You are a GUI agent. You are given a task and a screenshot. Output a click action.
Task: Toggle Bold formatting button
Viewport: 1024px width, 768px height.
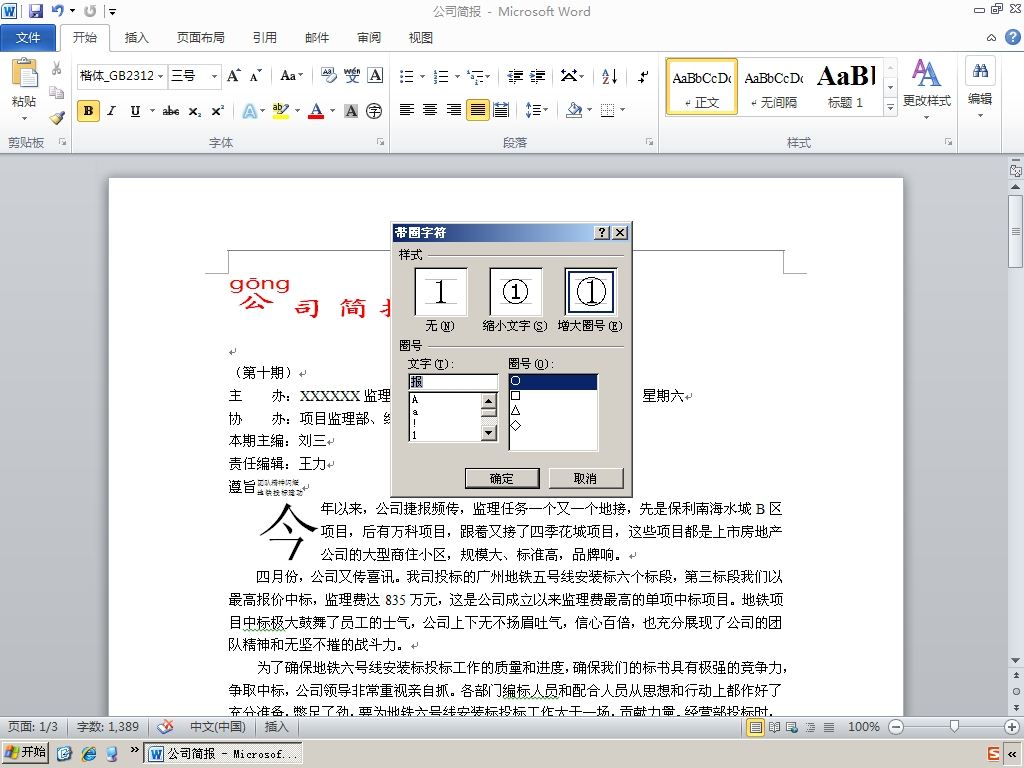pyautogui.click(x=88, y=111)
